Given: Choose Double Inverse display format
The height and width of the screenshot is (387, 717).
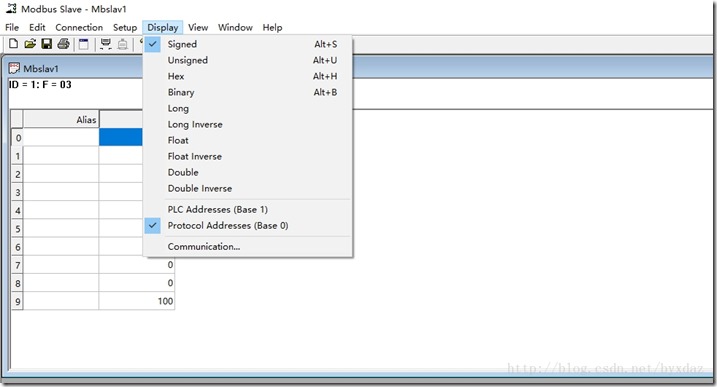Looking at the screenshot, I should coord(247,188).
